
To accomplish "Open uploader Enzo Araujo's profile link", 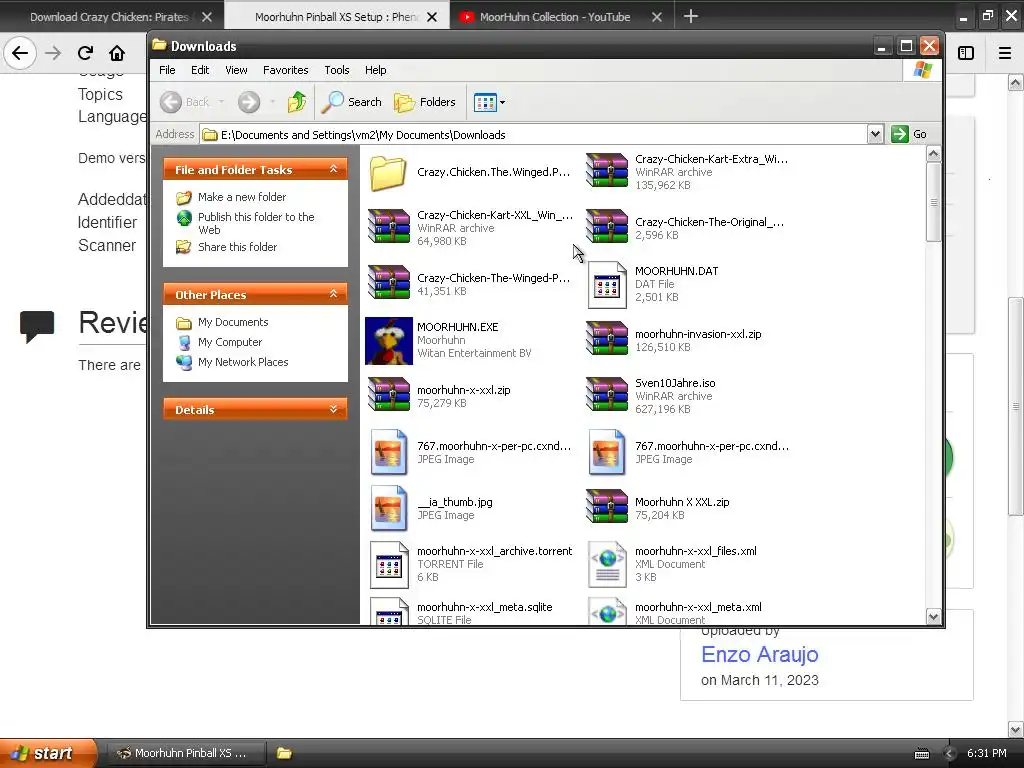I will 760,654.
